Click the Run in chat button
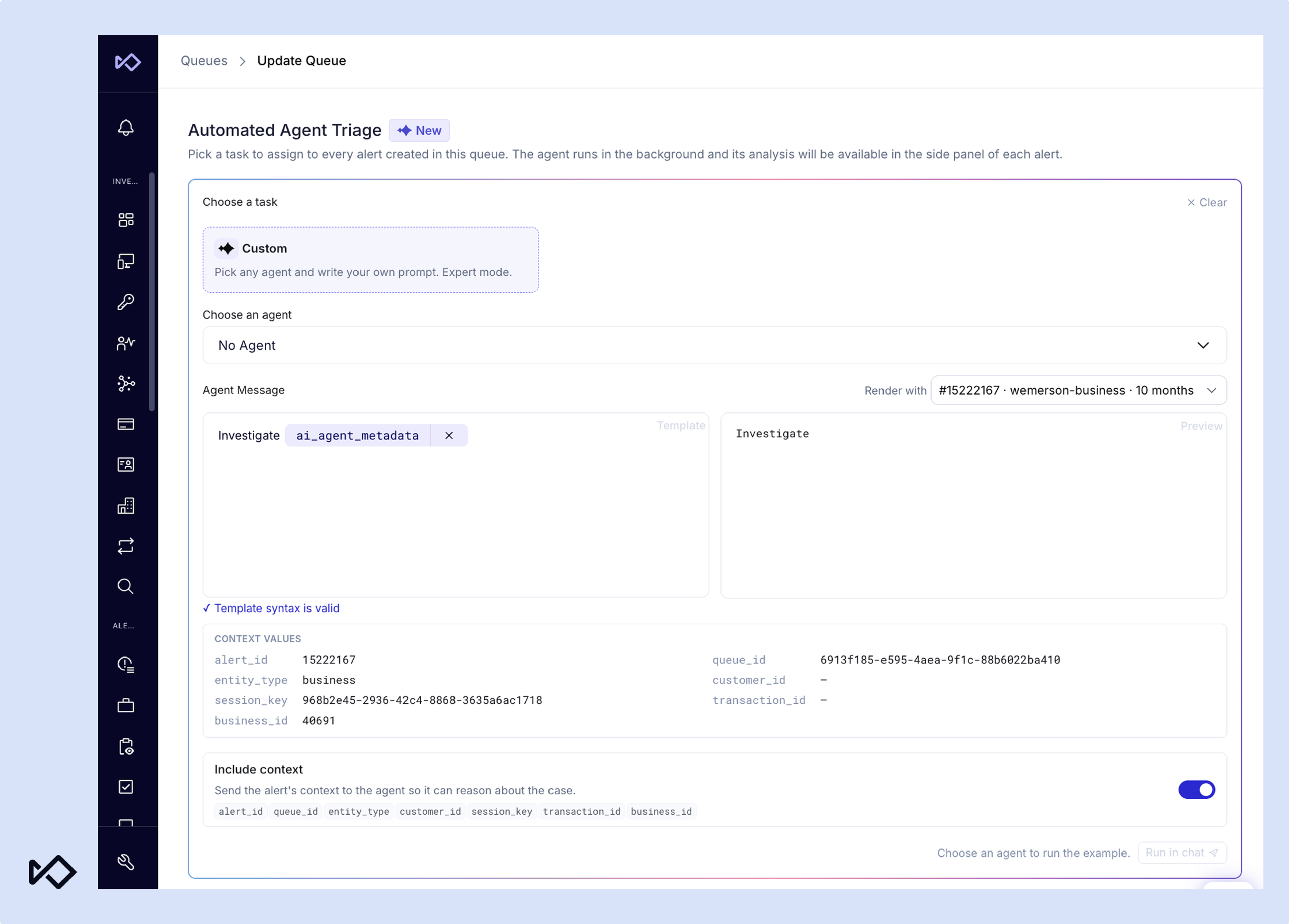Viewport: 1289px width, 924px height. [x=1182, y=853]
